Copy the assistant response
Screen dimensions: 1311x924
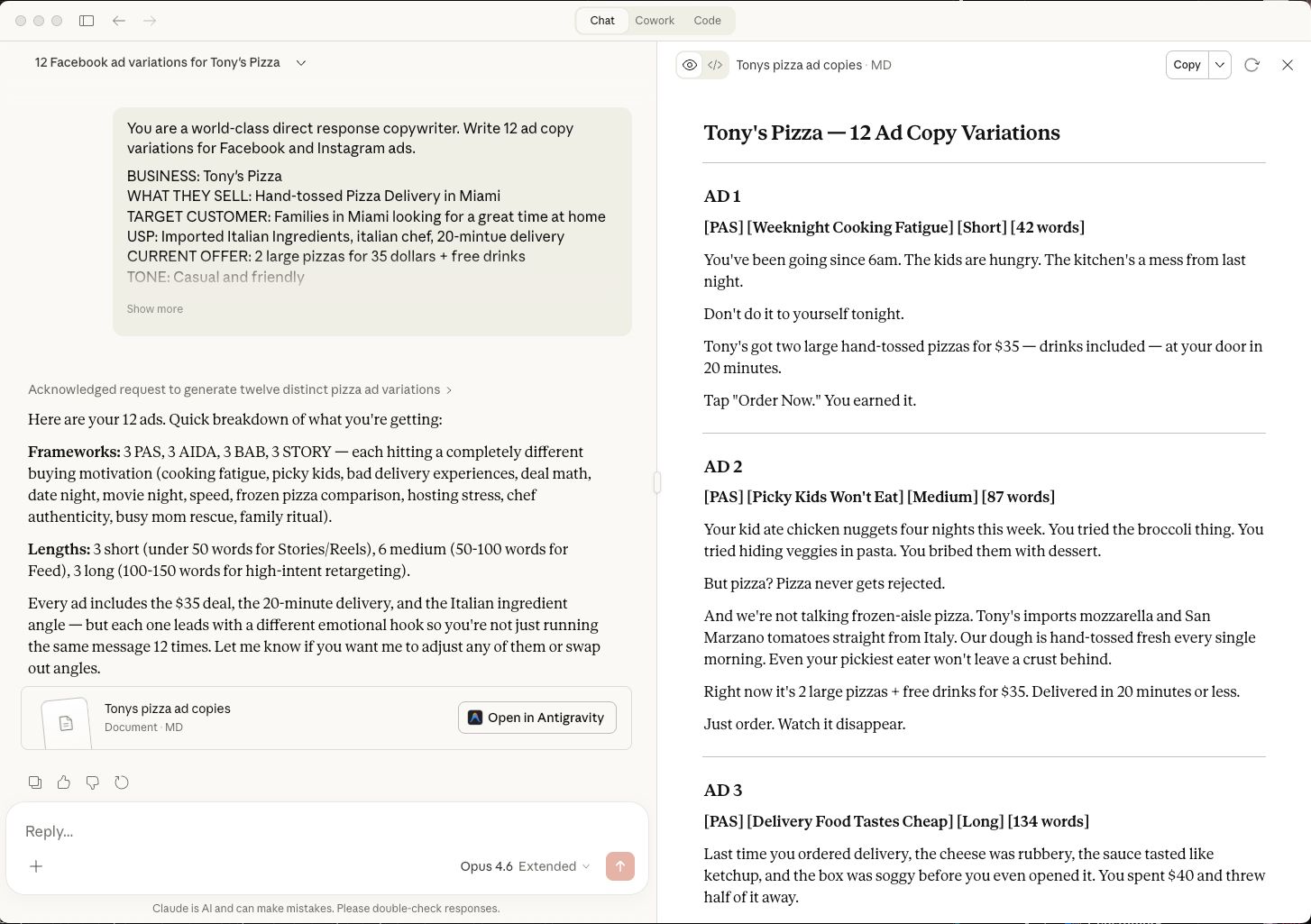point(35,782)
